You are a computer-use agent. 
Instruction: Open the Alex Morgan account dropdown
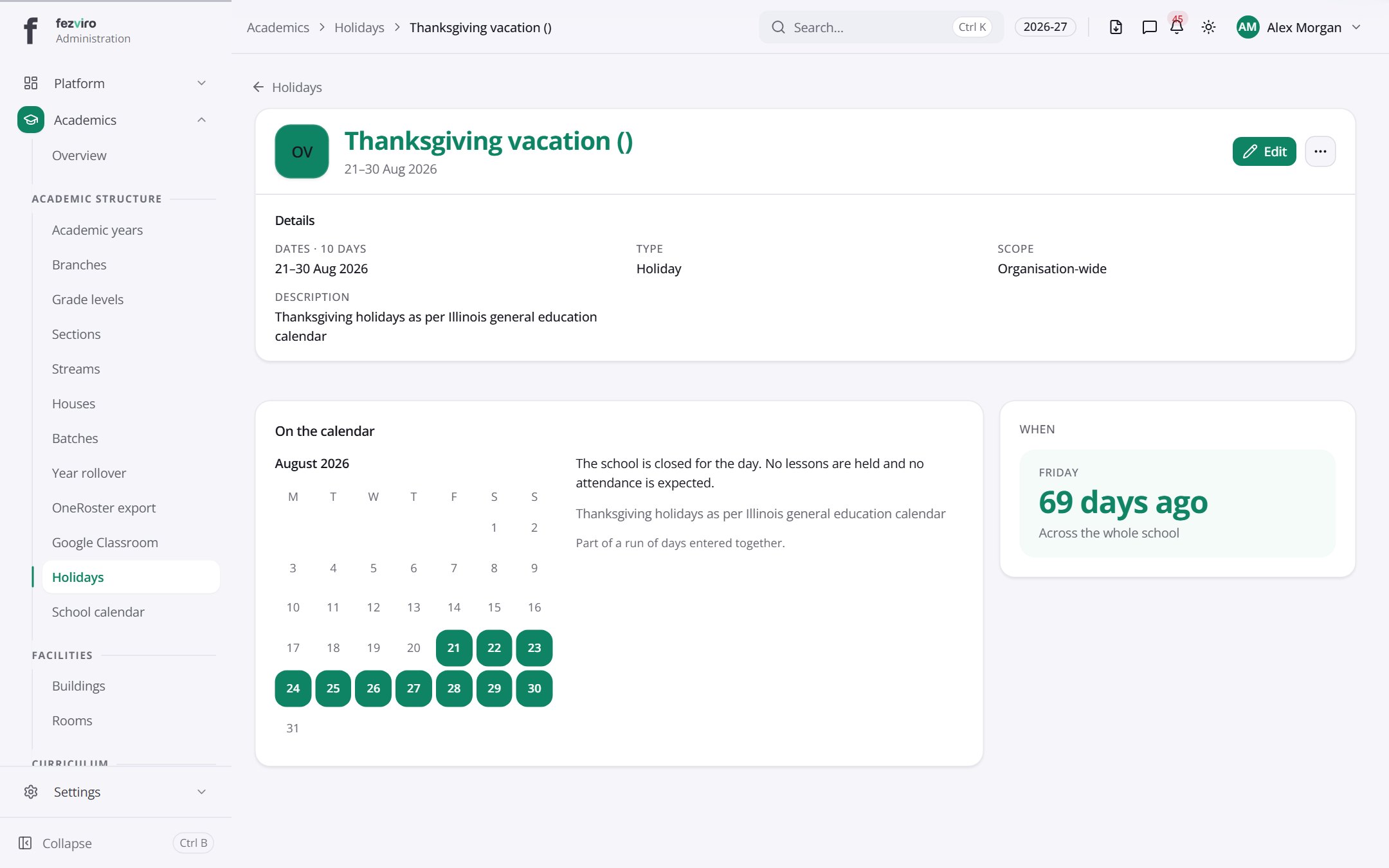pos(1298,27)
